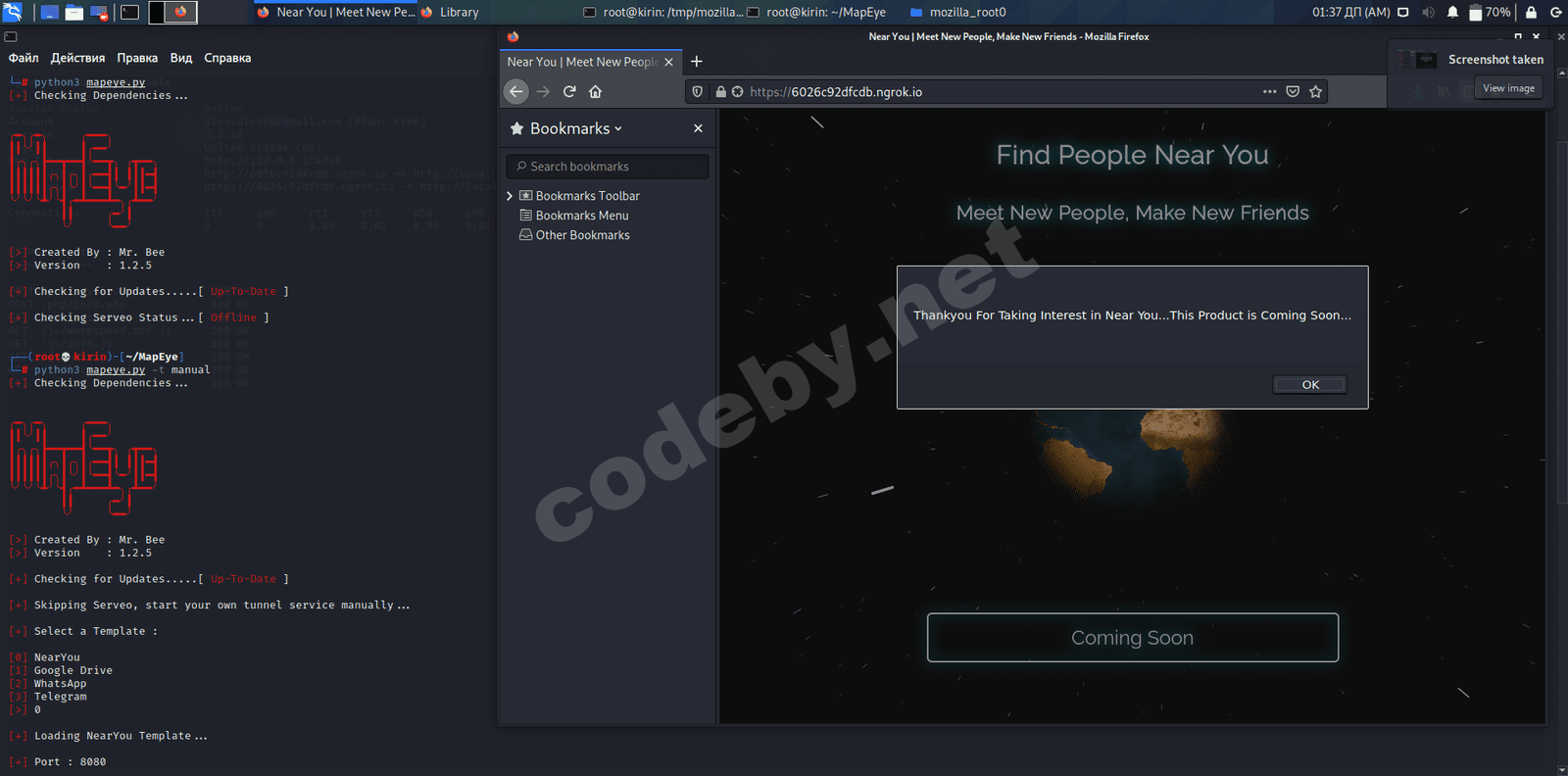Expand the Bookmarks Toolbar folder arrow
Screen dimensions: 1568x776
[x=510, y=196]
